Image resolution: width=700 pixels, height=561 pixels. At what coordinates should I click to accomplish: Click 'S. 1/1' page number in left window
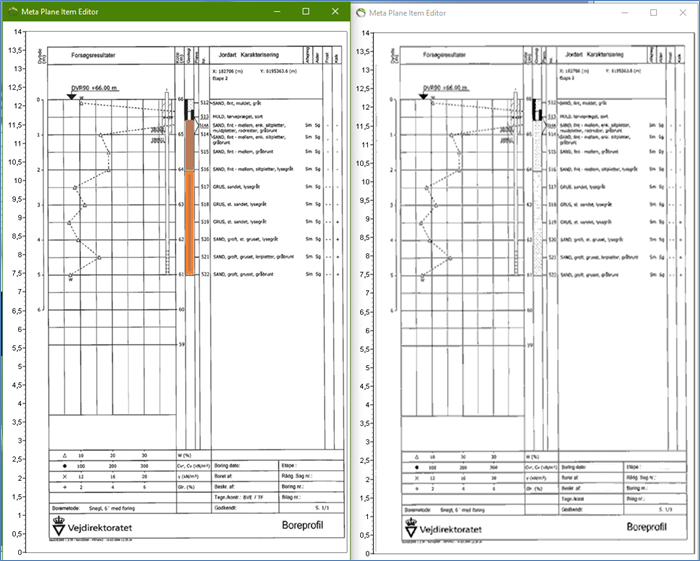click(322, 508)
